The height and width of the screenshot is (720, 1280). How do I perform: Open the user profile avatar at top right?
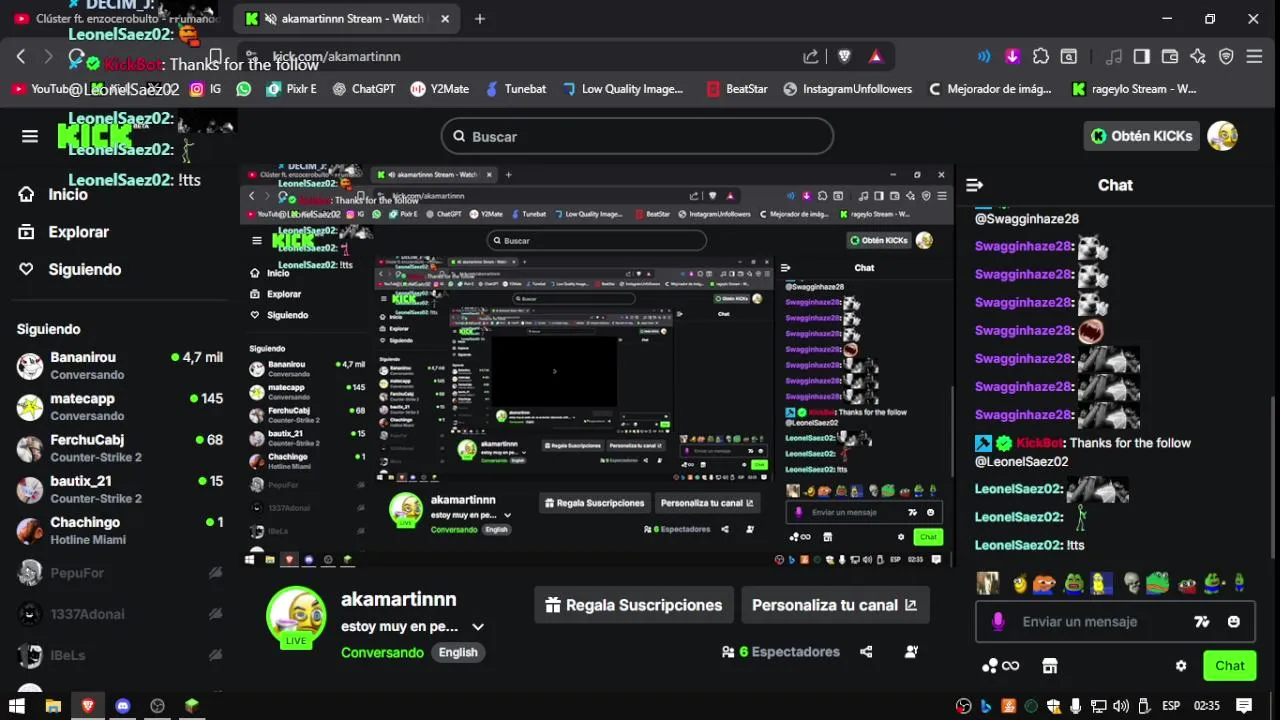click(x=1223, y=136)
